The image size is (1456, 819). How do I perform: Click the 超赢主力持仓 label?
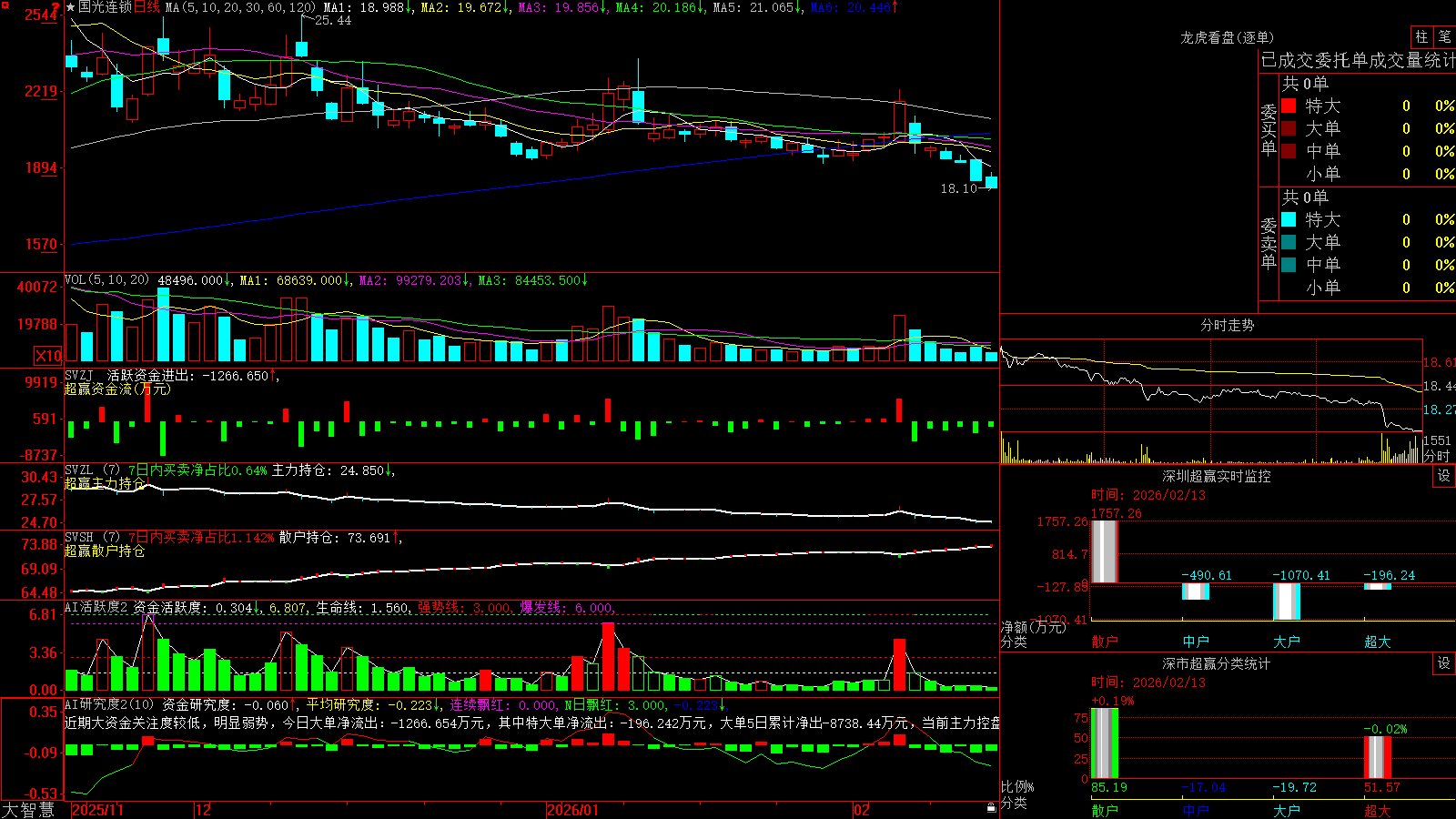coord(105,483)
